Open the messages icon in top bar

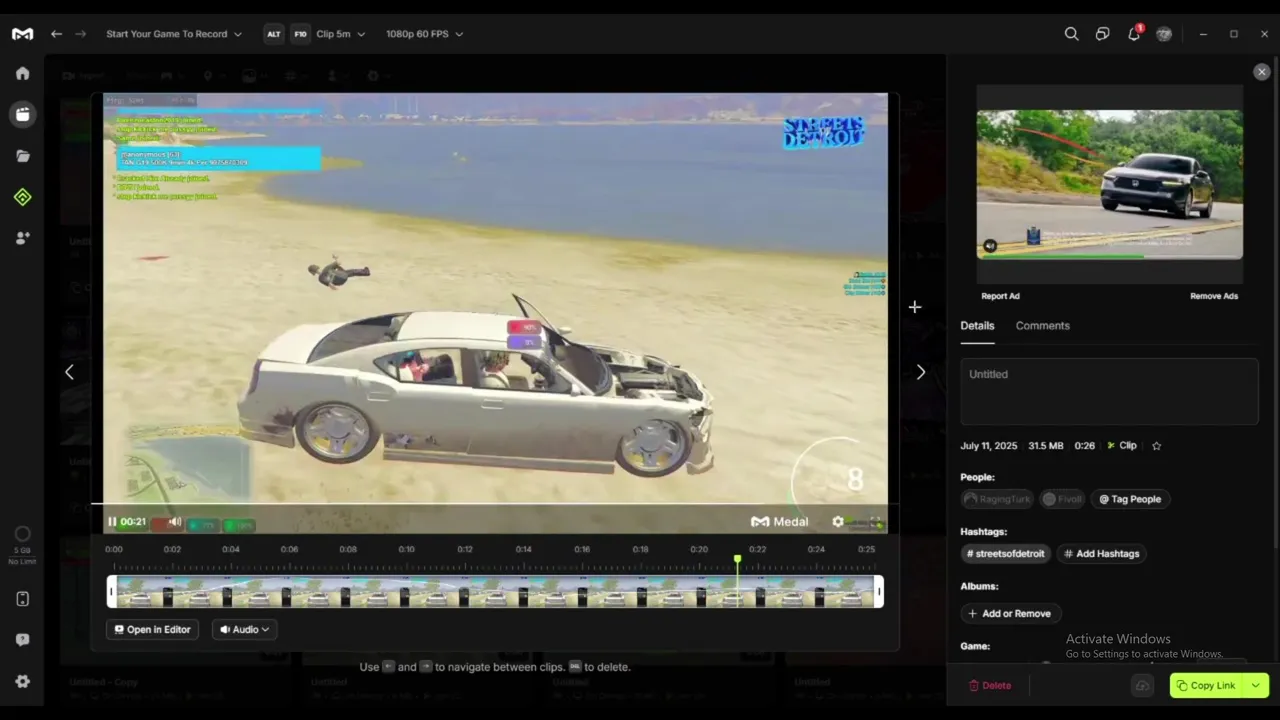click(x=1102, y=34)
